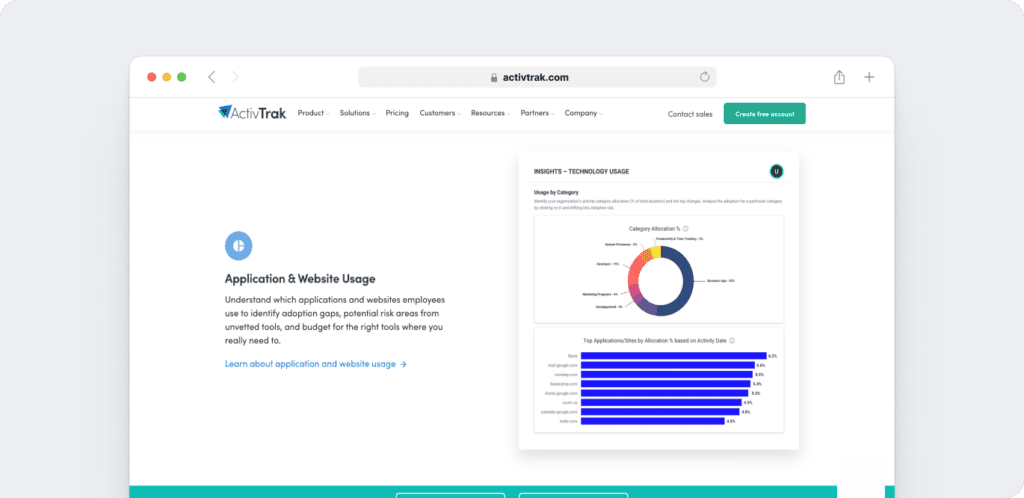This screenshot has width=1024, height=498.
Task: Click the blue pie chart icon
Action: pyautogui.click(x=238, y=245)
